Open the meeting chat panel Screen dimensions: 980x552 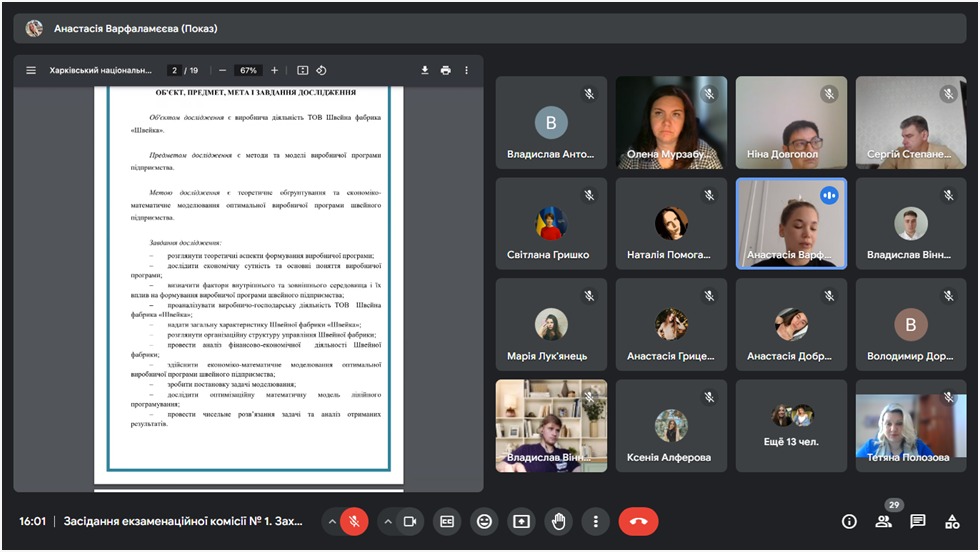click(918, 521)
